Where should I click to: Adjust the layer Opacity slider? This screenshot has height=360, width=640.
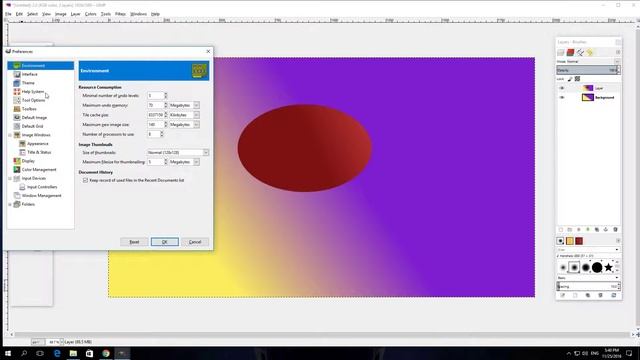pos(588,70)
